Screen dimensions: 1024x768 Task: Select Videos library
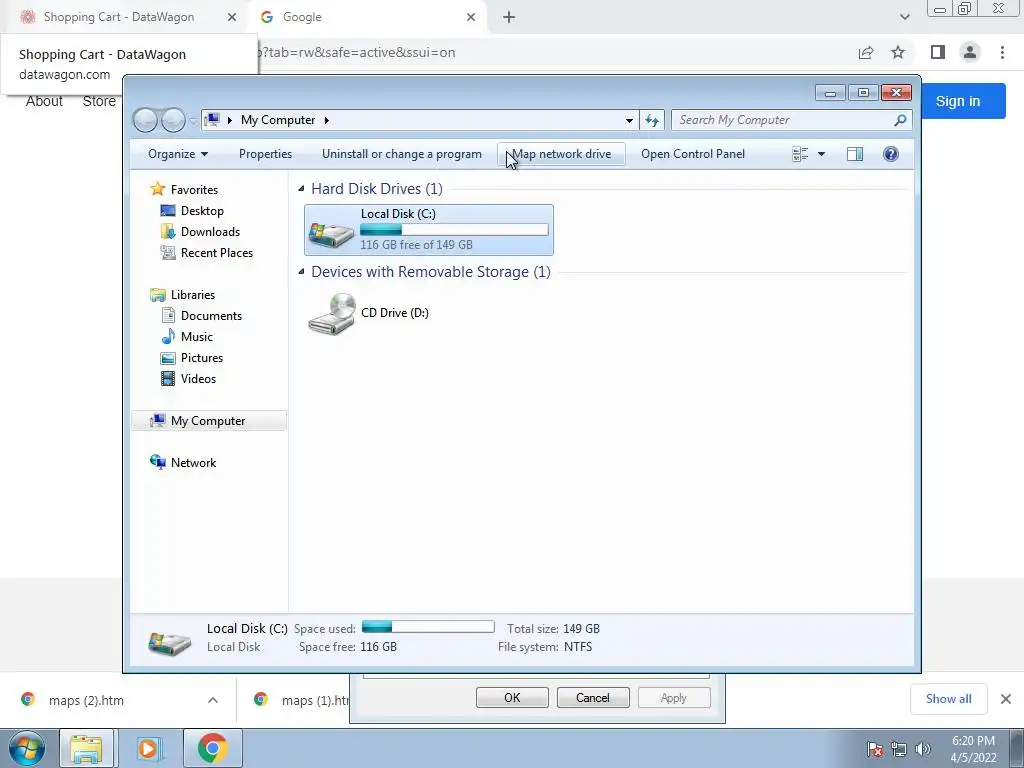[199, 378]
